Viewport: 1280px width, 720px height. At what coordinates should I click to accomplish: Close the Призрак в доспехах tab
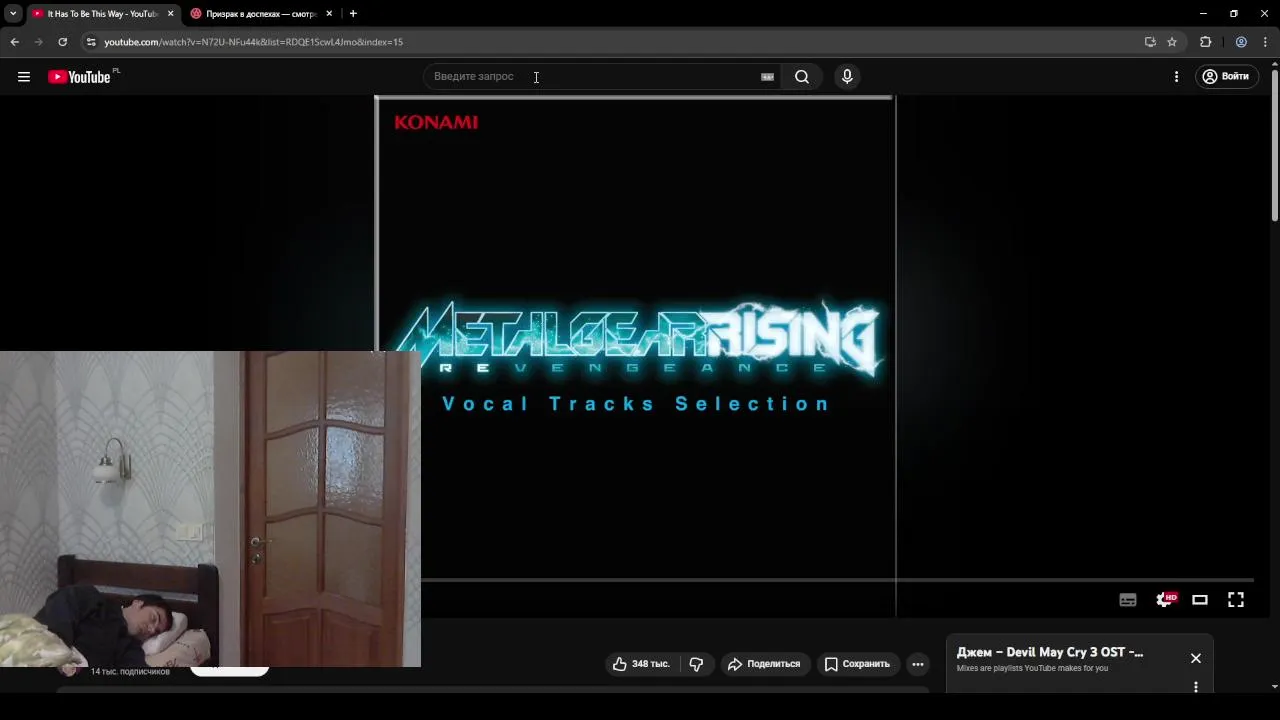(329, 14)
